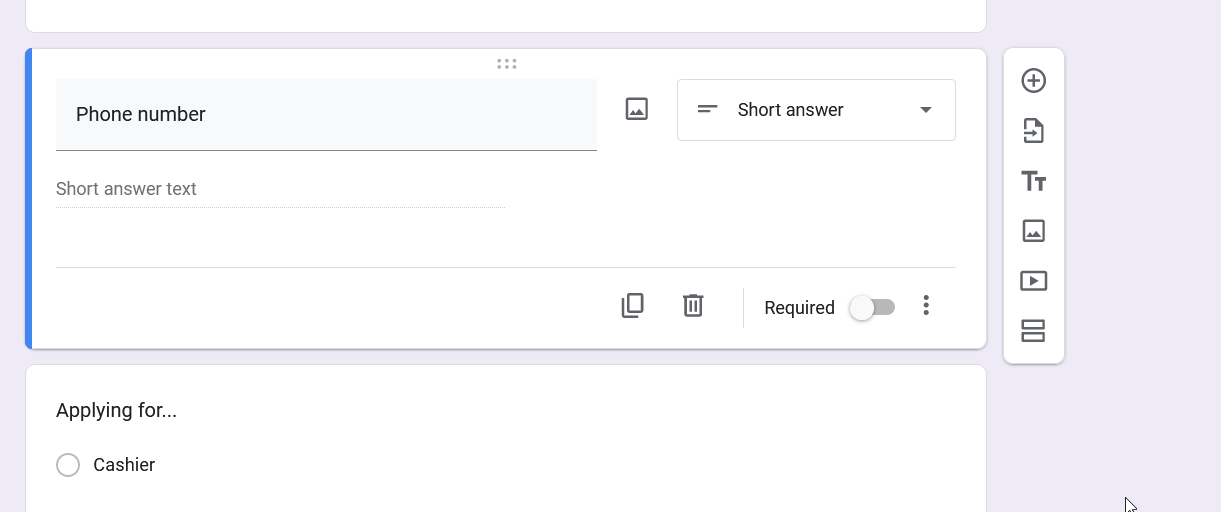Add a video from the side toolbar
The width and height of the screenshot is (1221, 512).
1033,281
